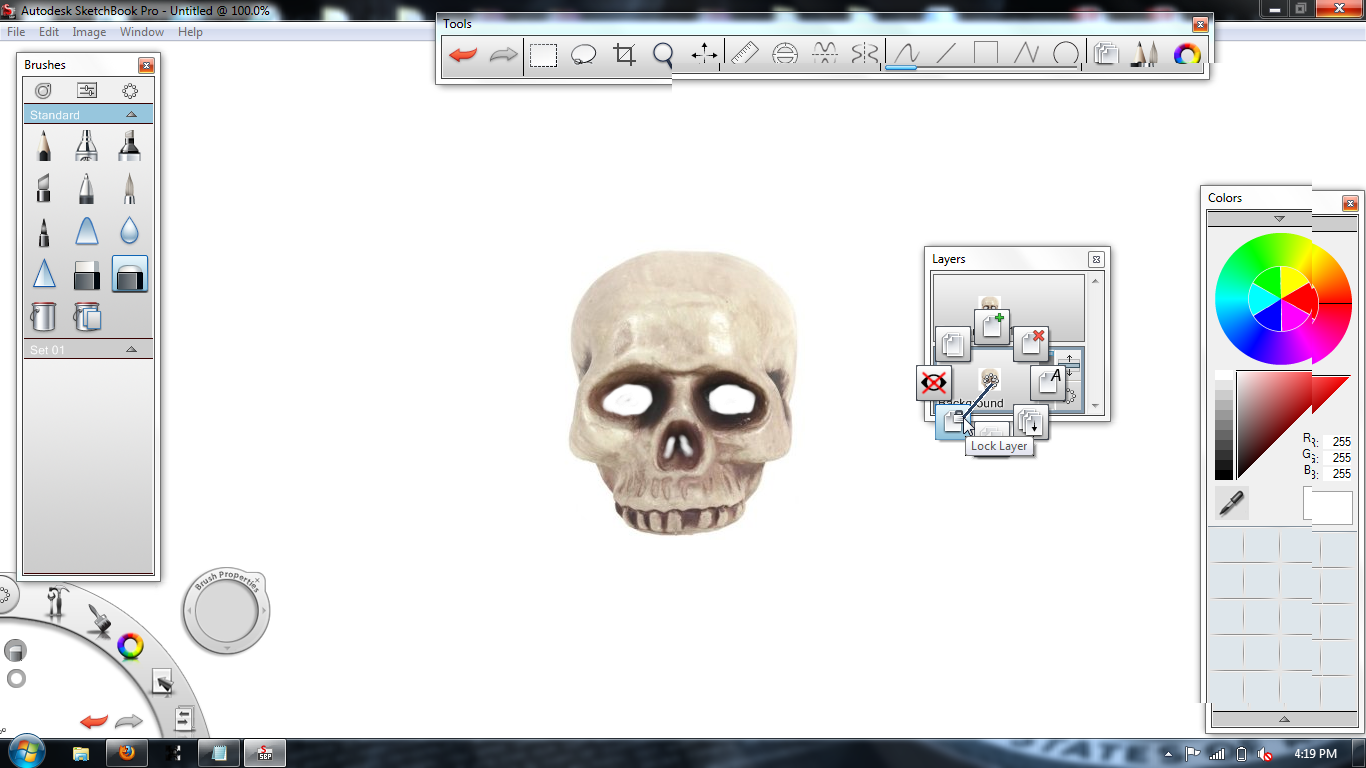Toggle layer visibility crossed-eye icon
The width and height of the screenshot is (1366, 768).
coord(934,383)
